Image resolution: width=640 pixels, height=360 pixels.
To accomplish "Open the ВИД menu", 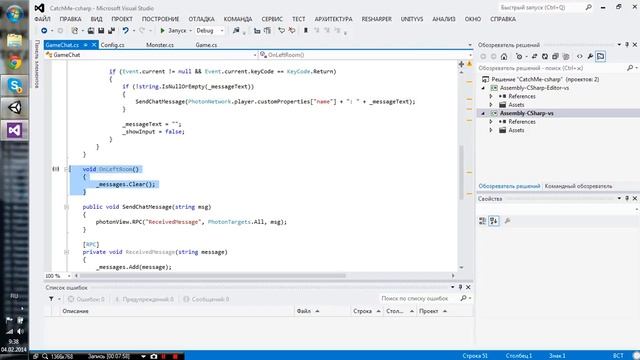I will click(96, 19).
